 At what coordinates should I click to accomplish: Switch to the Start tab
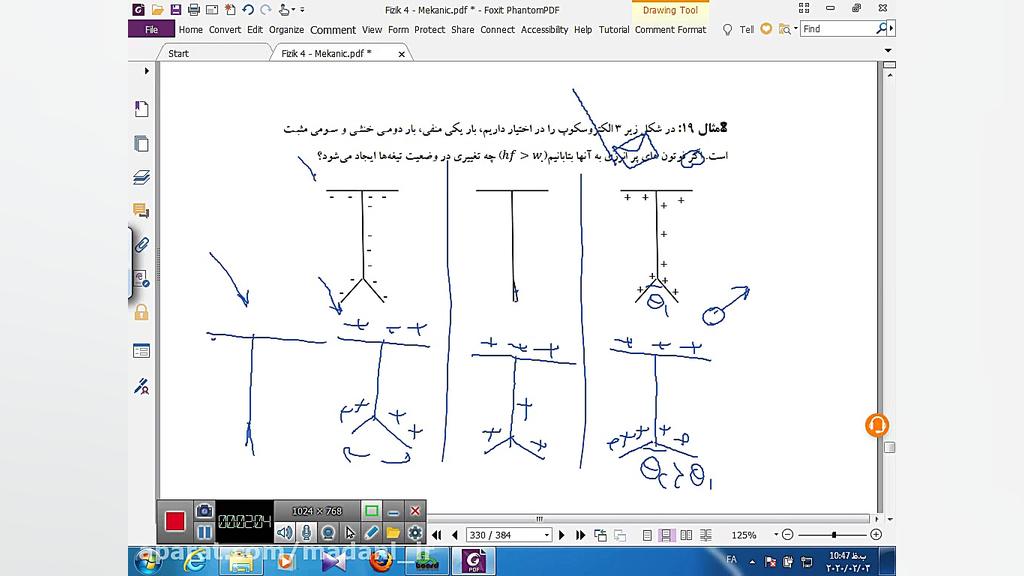coord(177,52)
